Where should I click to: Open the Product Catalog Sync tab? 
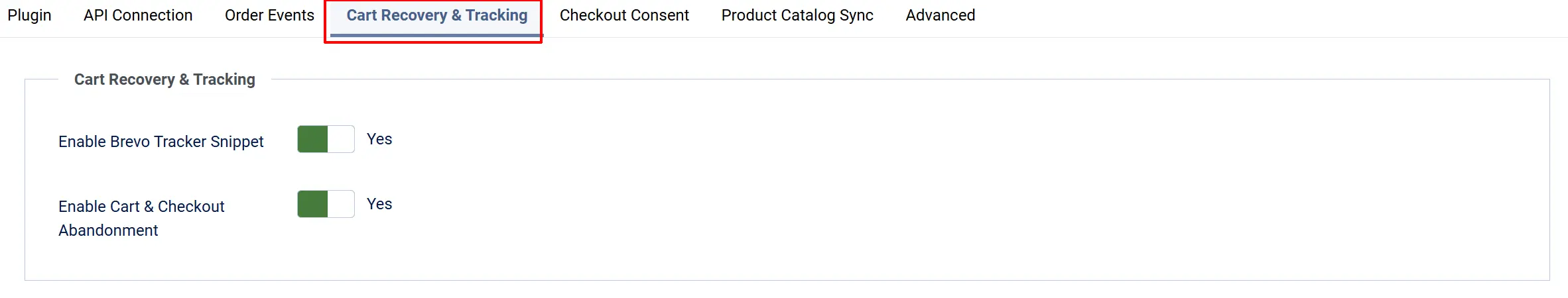[x=797, y=15]
